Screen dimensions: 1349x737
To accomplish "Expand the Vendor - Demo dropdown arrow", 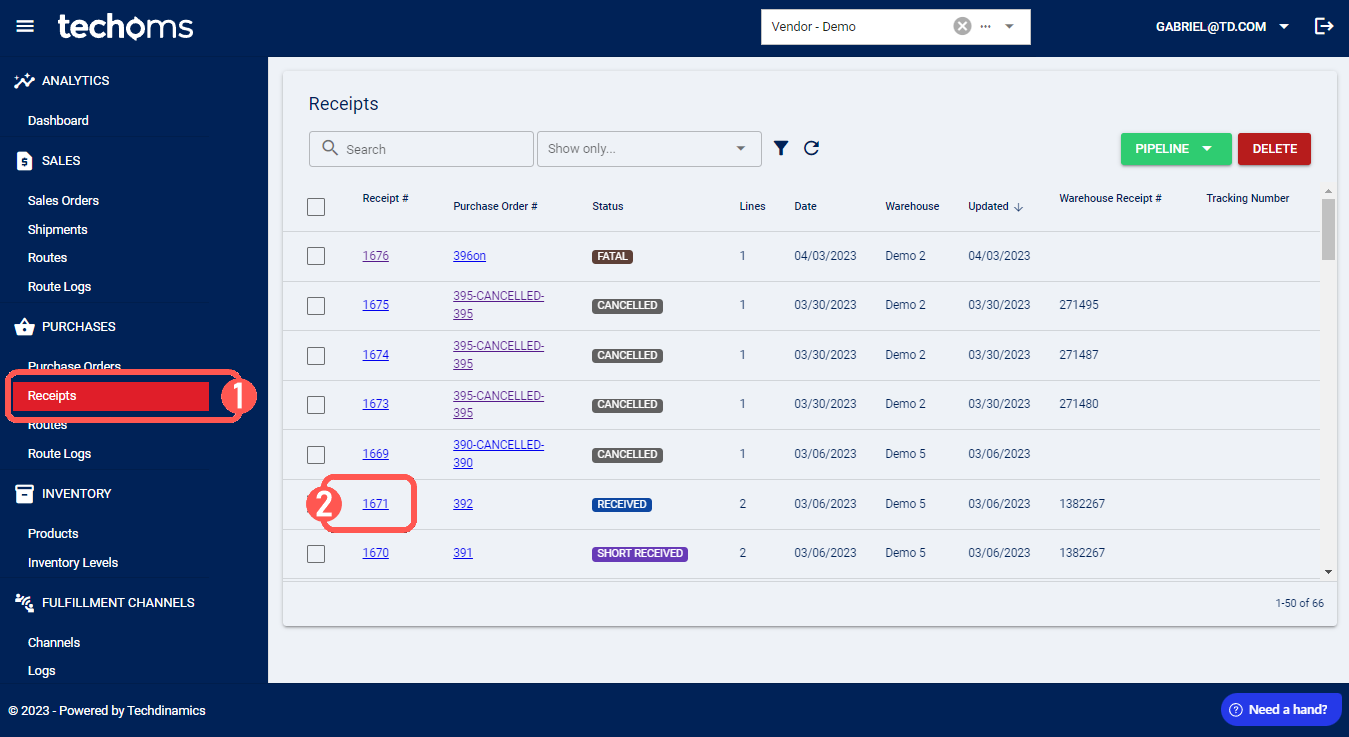I will point(1010,26).
